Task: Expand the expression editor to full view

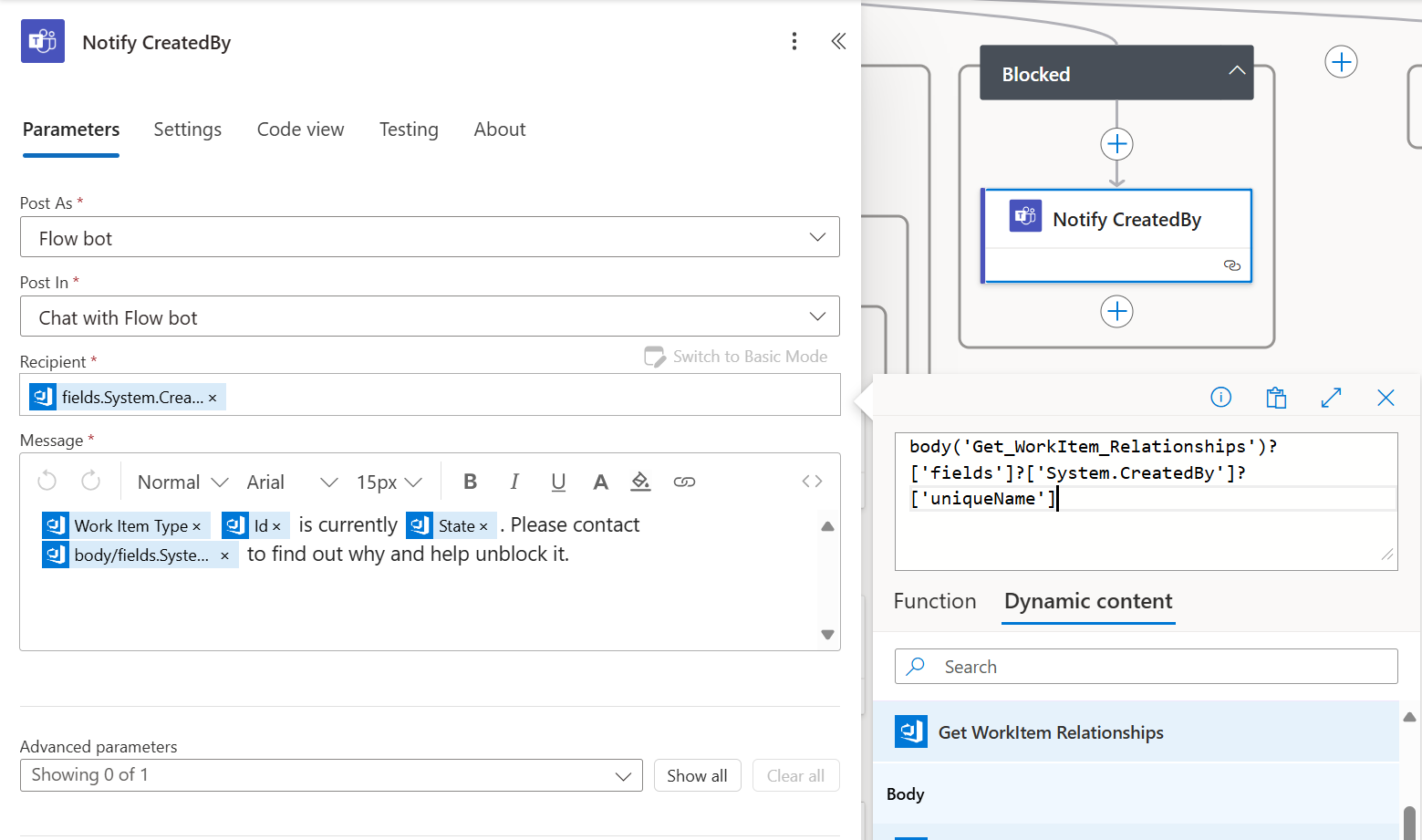Action: 1331,397
